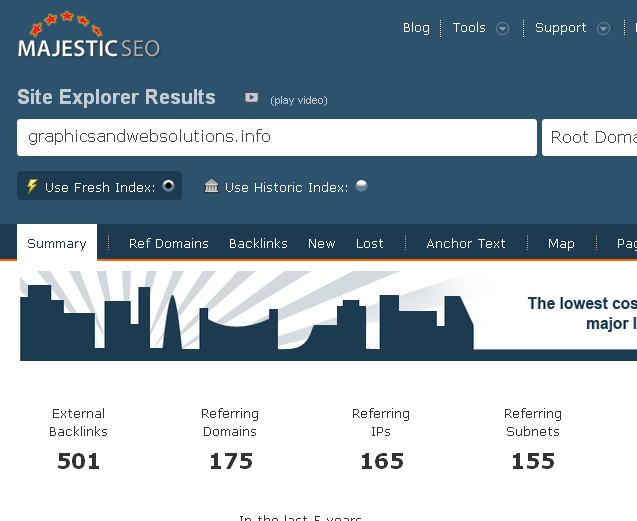Open the Map tab
This screenshot has height=521, width=637.
tap(561, 243)
